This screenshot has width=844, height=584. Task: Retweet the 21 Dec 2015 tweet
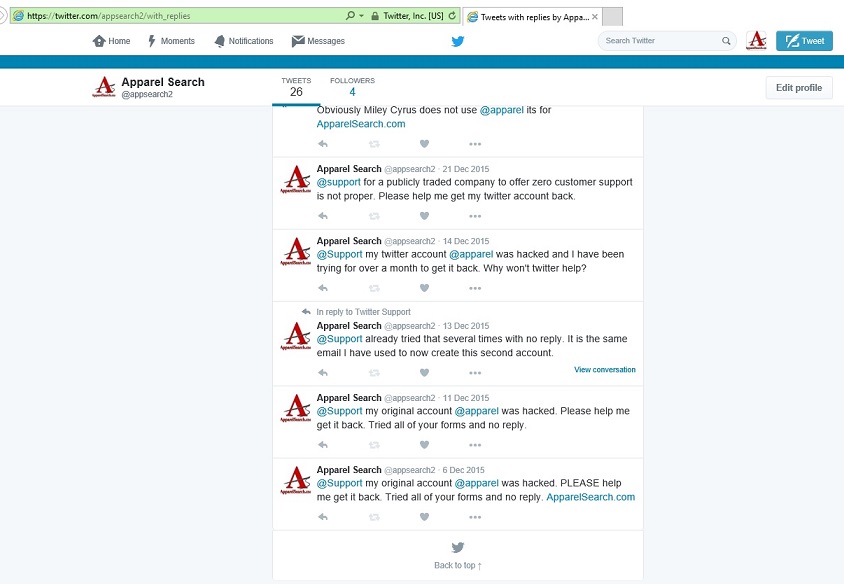click(374, 216)
